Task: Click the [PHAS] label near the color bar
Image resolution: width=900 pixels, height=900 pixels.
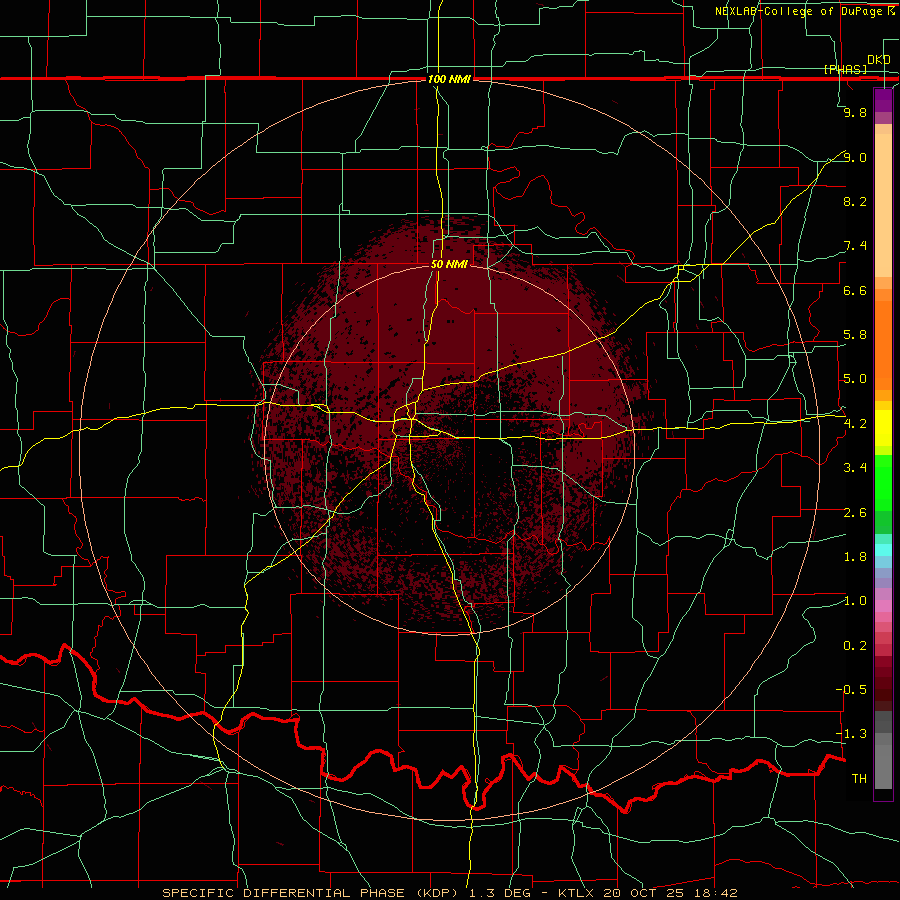Action: pyautogui.click(x=845, y=69)
